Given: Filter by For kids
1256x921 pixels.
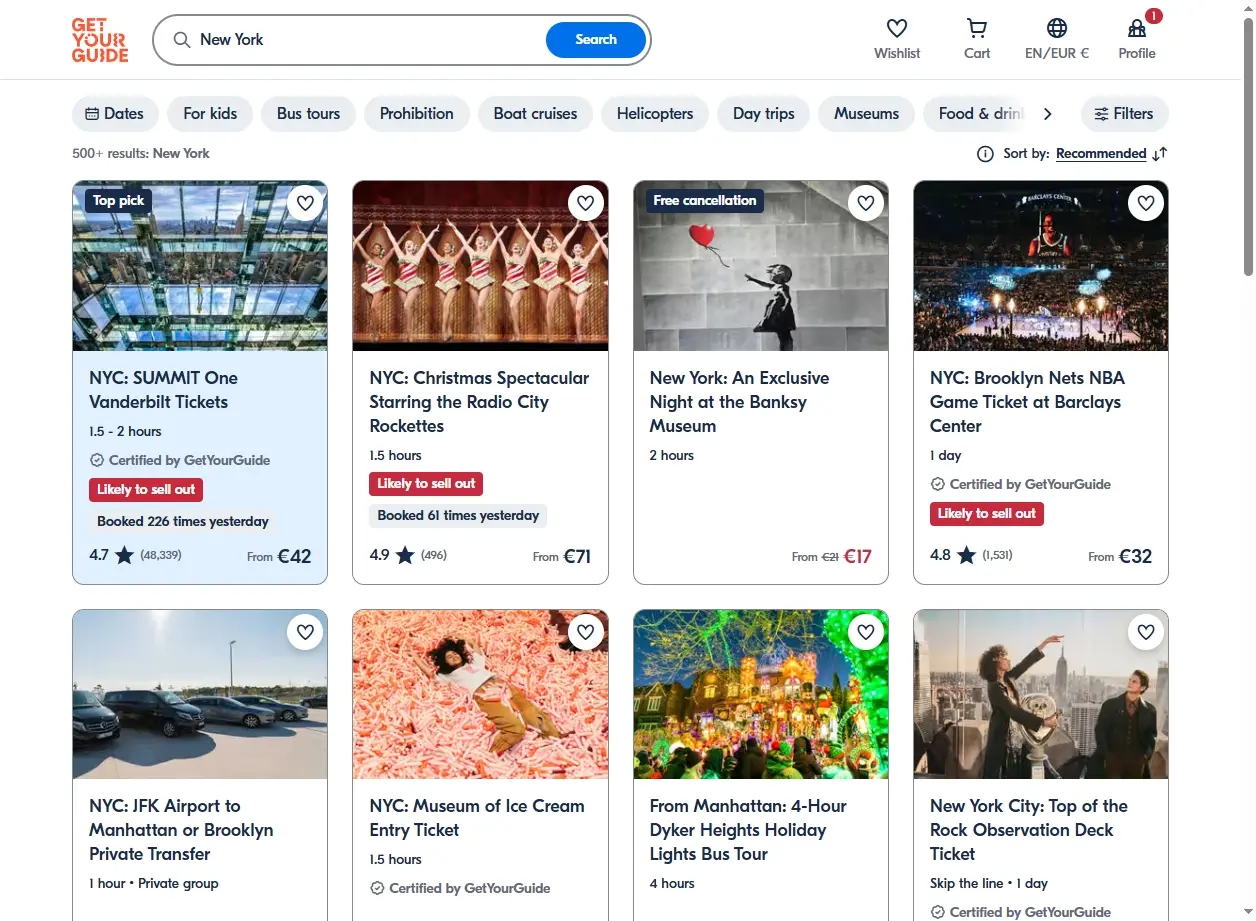Looking at the screenshot, I should coord(210,114).
